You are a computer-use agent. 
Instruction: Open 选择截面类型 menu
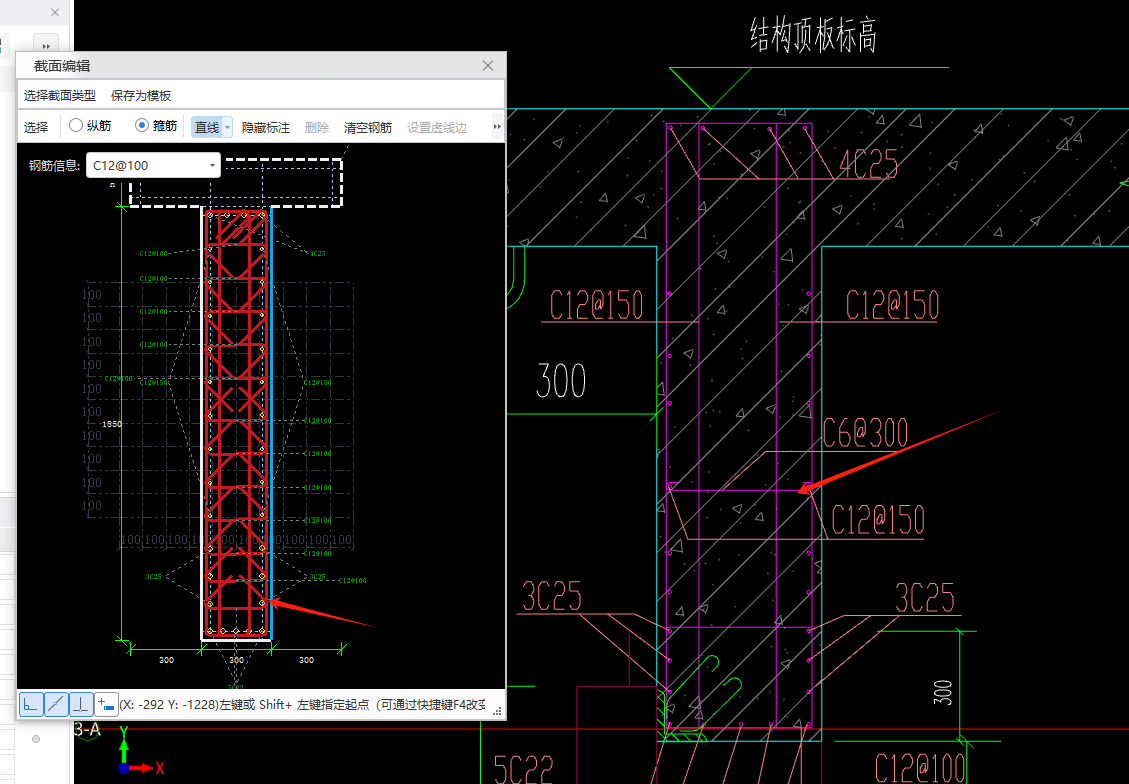60,96
